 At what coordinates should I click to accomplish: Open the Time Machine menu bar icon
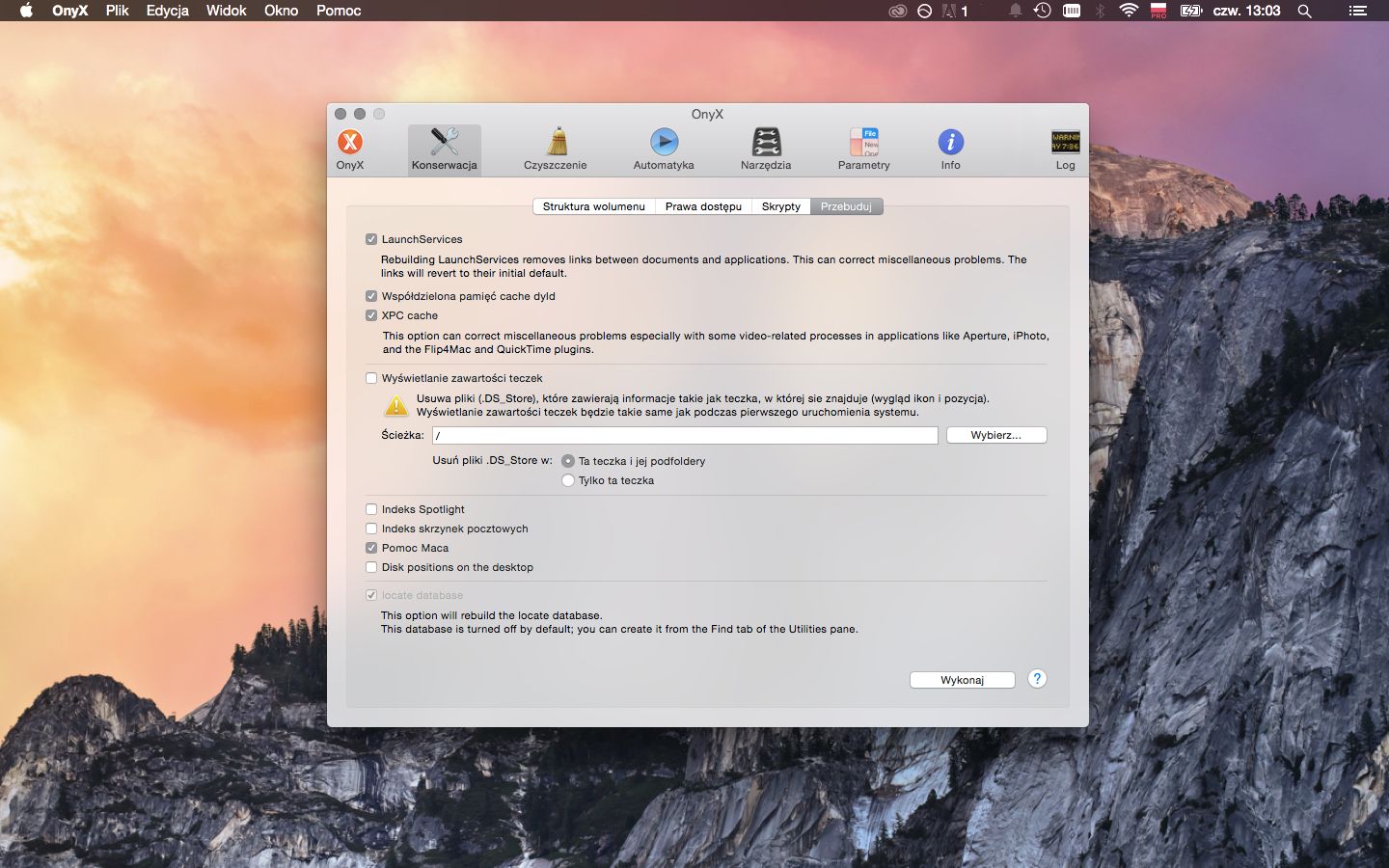[1043, 11]
